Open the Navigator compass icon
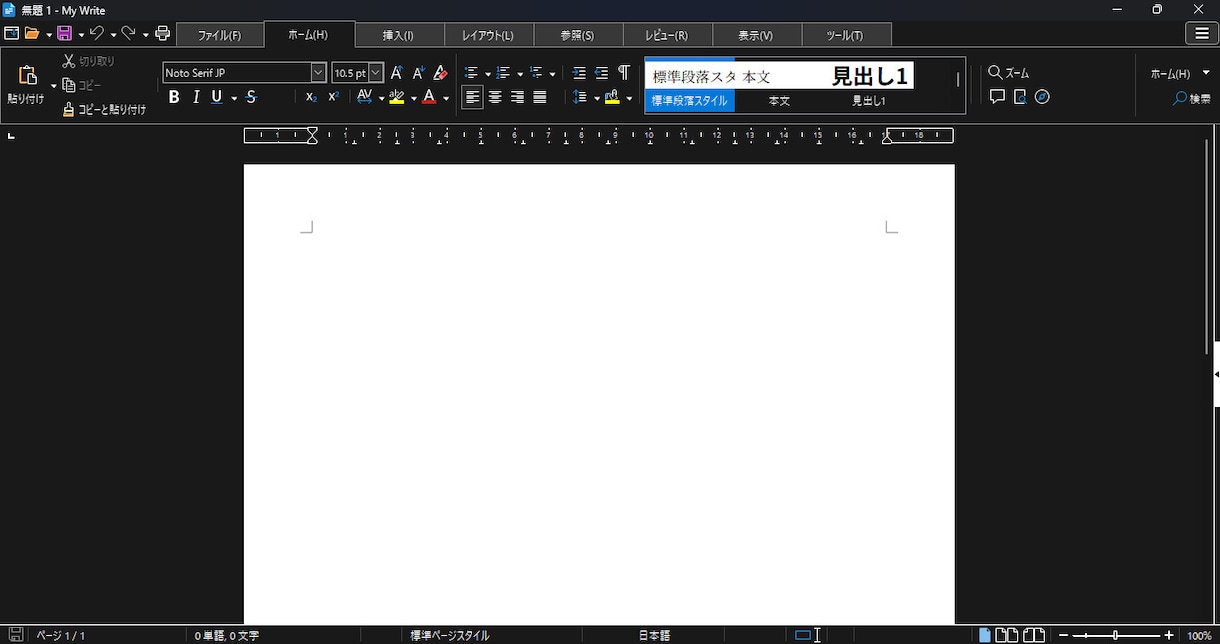This screenshot has height=644, width=1220. 1042,97
